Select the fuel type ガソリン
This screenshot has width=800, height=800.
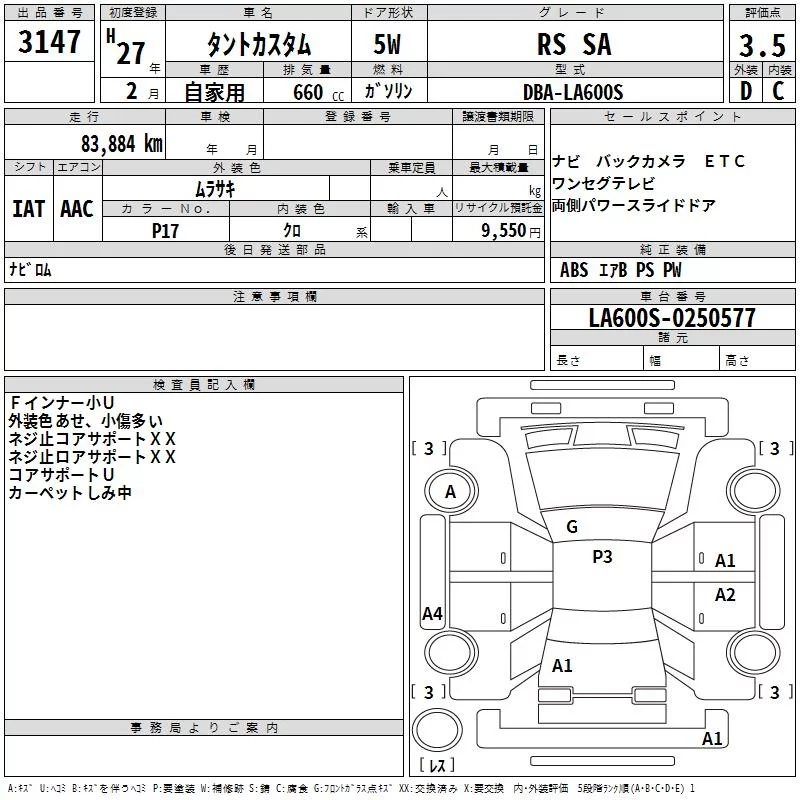pyautogui.click(x=388, y=91)
